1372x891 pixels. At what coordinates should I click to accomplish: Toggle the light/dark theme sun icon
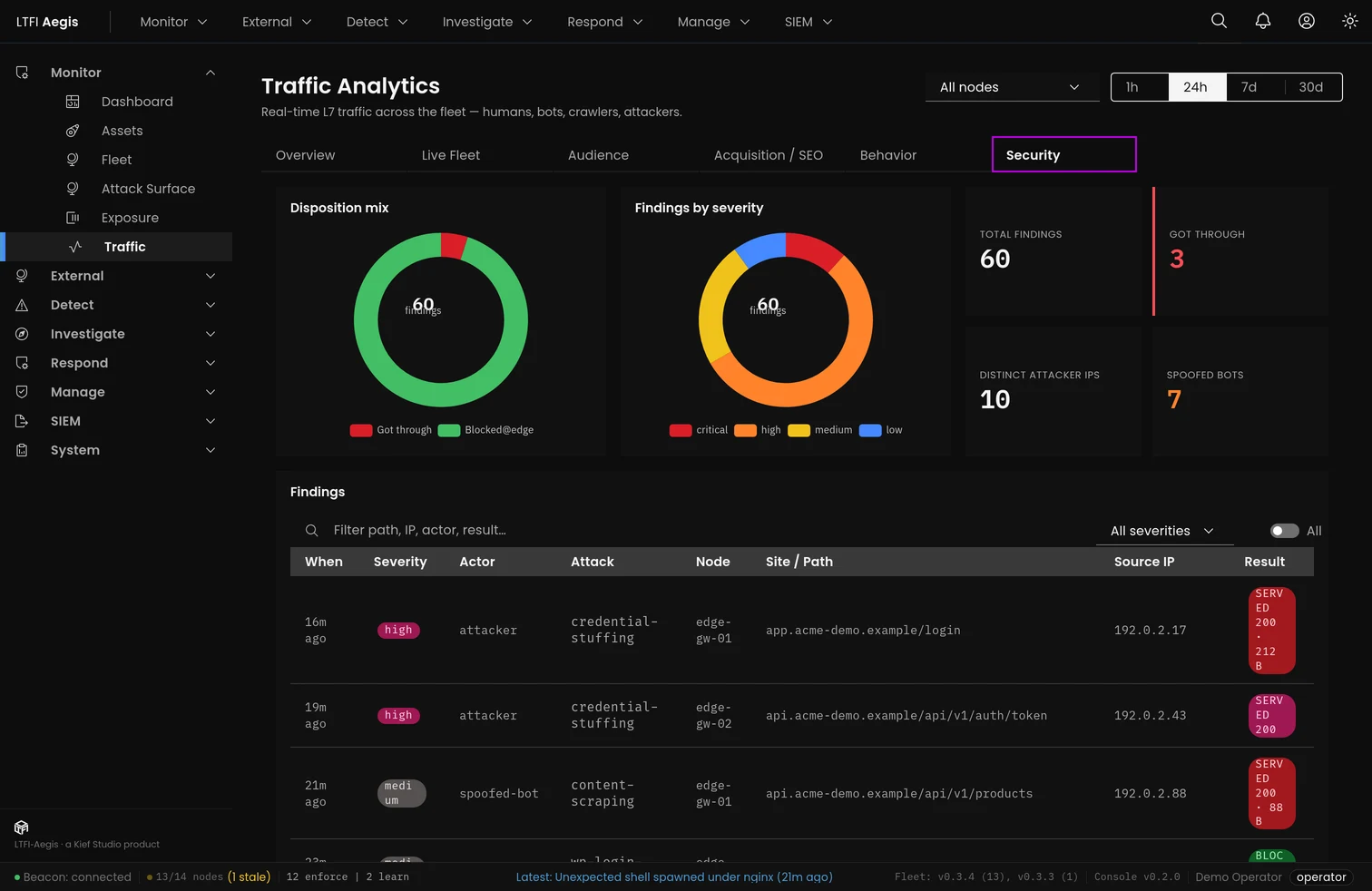point(1349,21)
